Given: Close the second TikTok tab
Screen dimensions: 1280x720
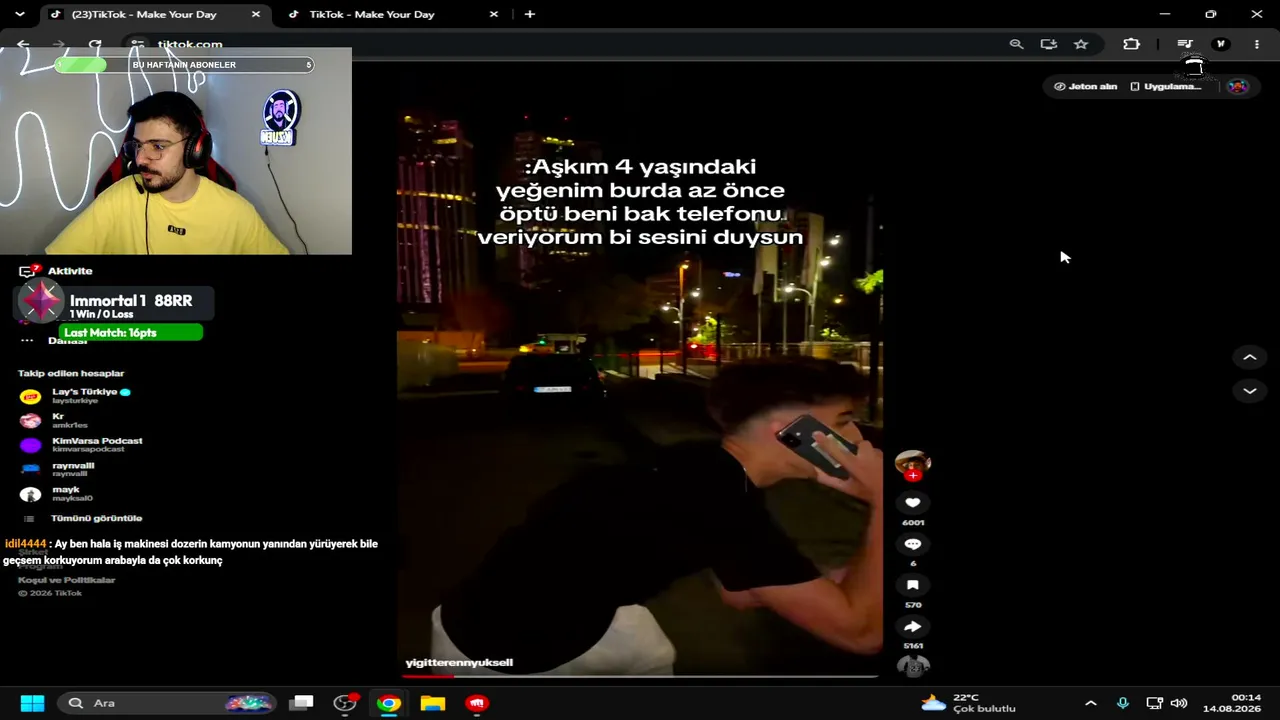Looking at the screenshot, I should (x=494, y=14).
